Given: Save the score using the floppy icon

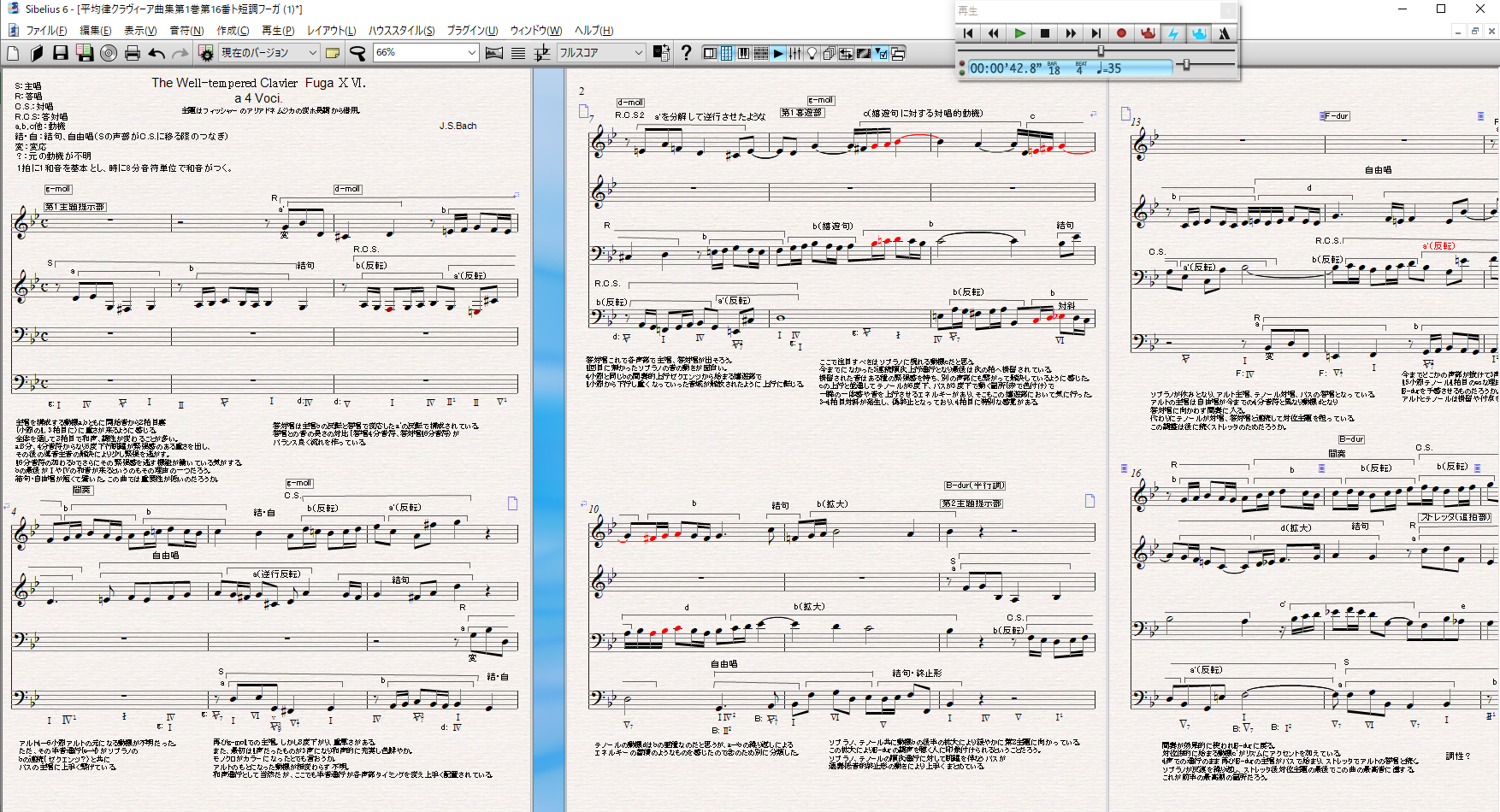Looking at the screenshot, I should [61, 53].
